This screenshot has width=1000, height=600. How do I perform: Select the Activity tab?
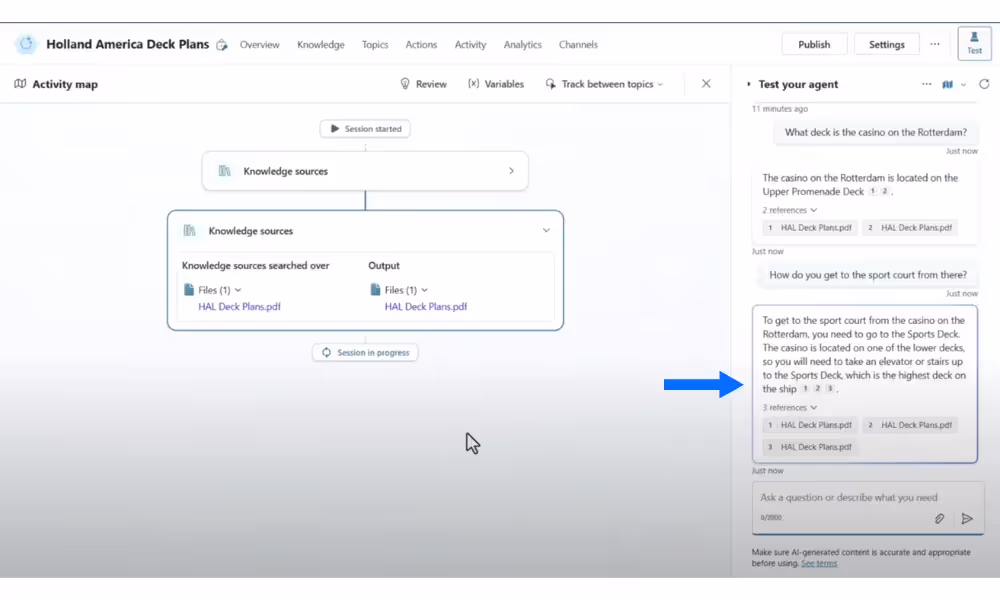pos(471,45)
